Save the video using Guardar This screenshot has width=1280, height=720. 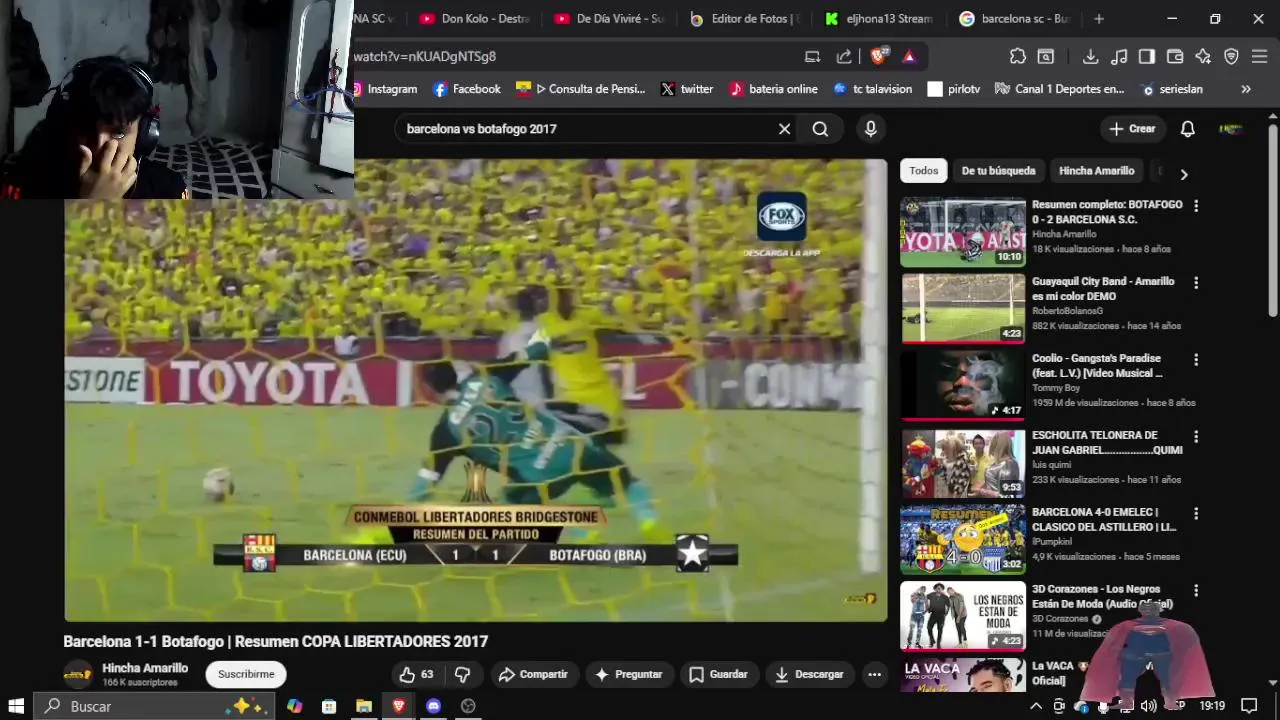[719, 674]
